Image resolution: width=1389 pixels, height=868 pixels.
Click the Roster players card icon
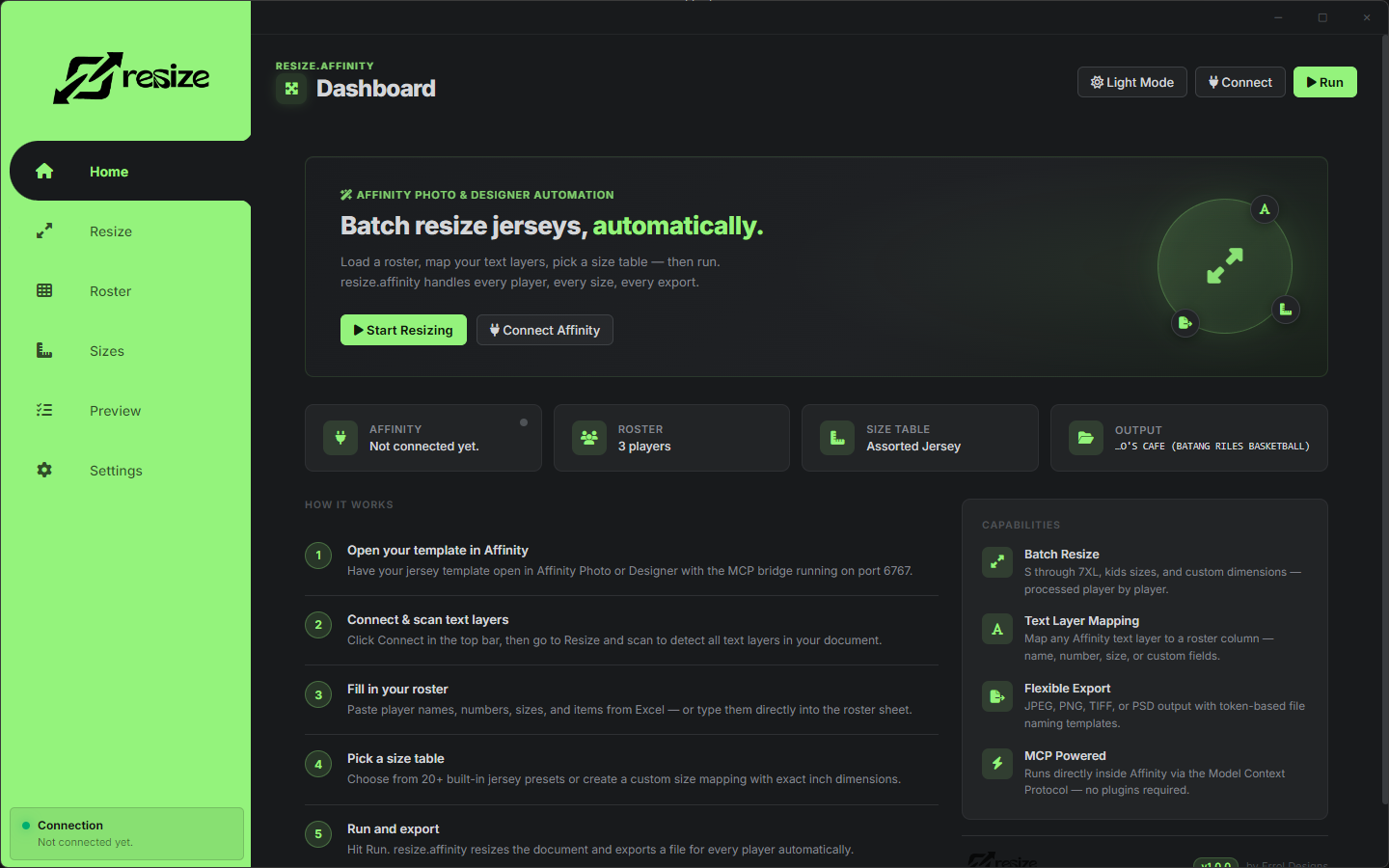(589, 438)
